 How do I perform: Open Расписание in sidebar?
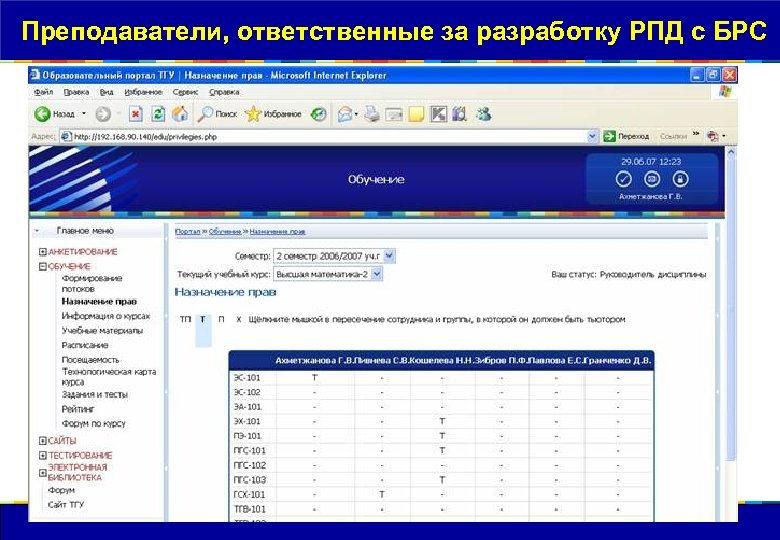[x=85, y=345]
